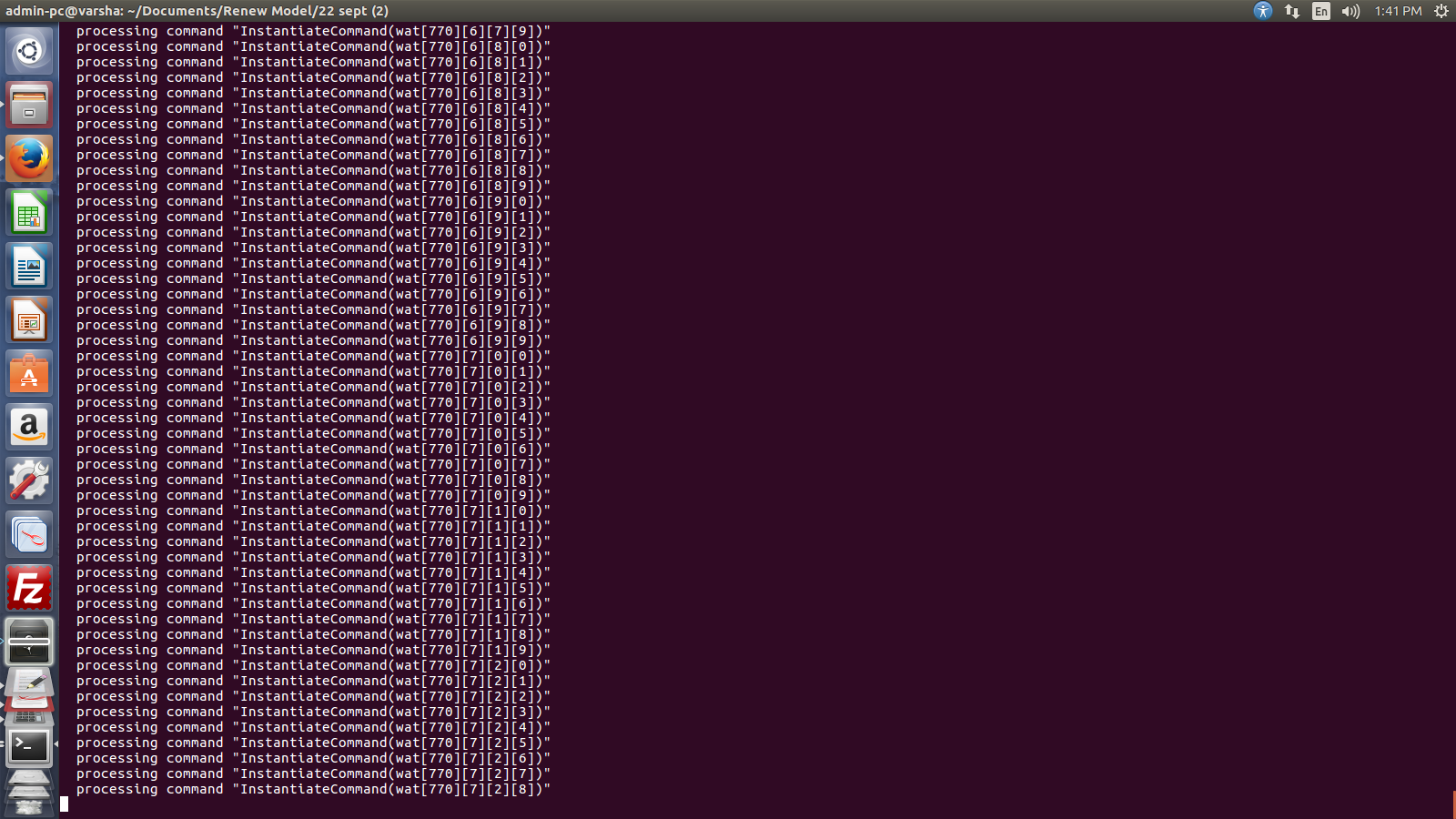The height and width of the screenshot is (819, 1456).
Task: Open the sound volume indicator
Action: (x=1350, y=11)
